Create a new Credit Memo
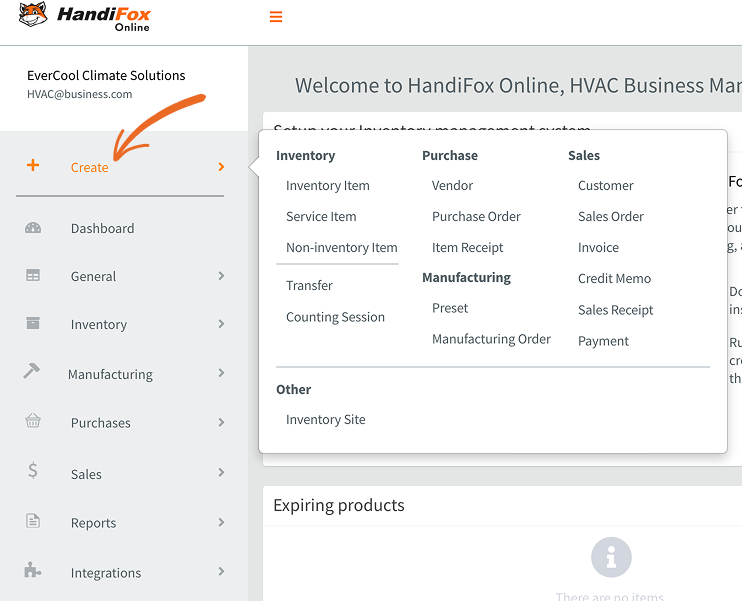The height and width of the screenshot is (601, 742). tap(614, 278)
